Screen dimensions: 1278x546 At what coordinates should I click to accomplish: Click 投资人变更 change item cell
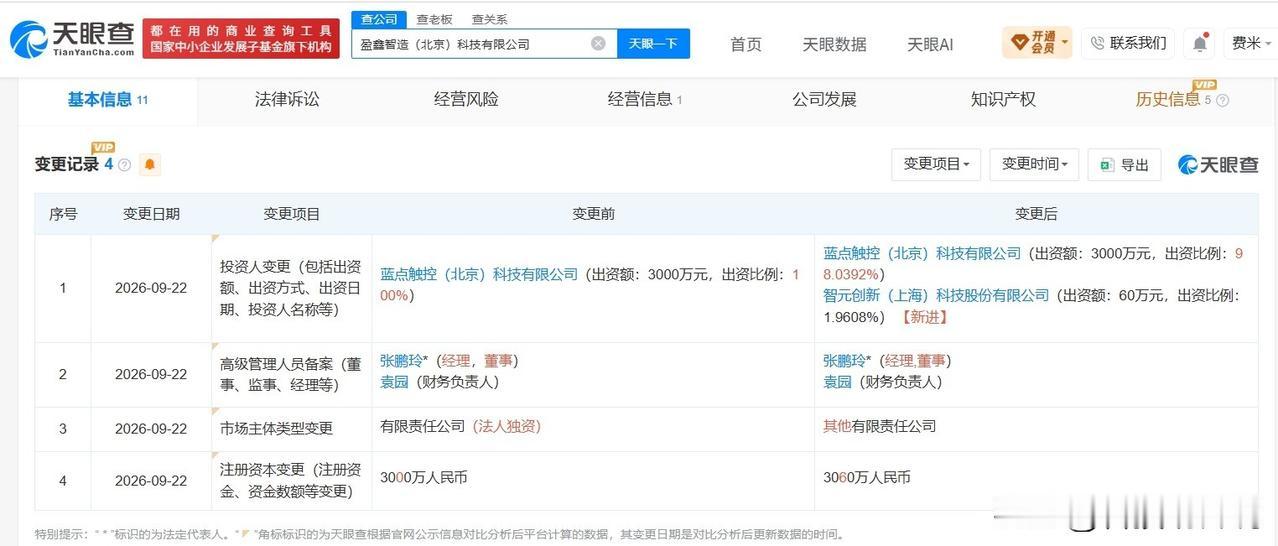click(291, 288)
